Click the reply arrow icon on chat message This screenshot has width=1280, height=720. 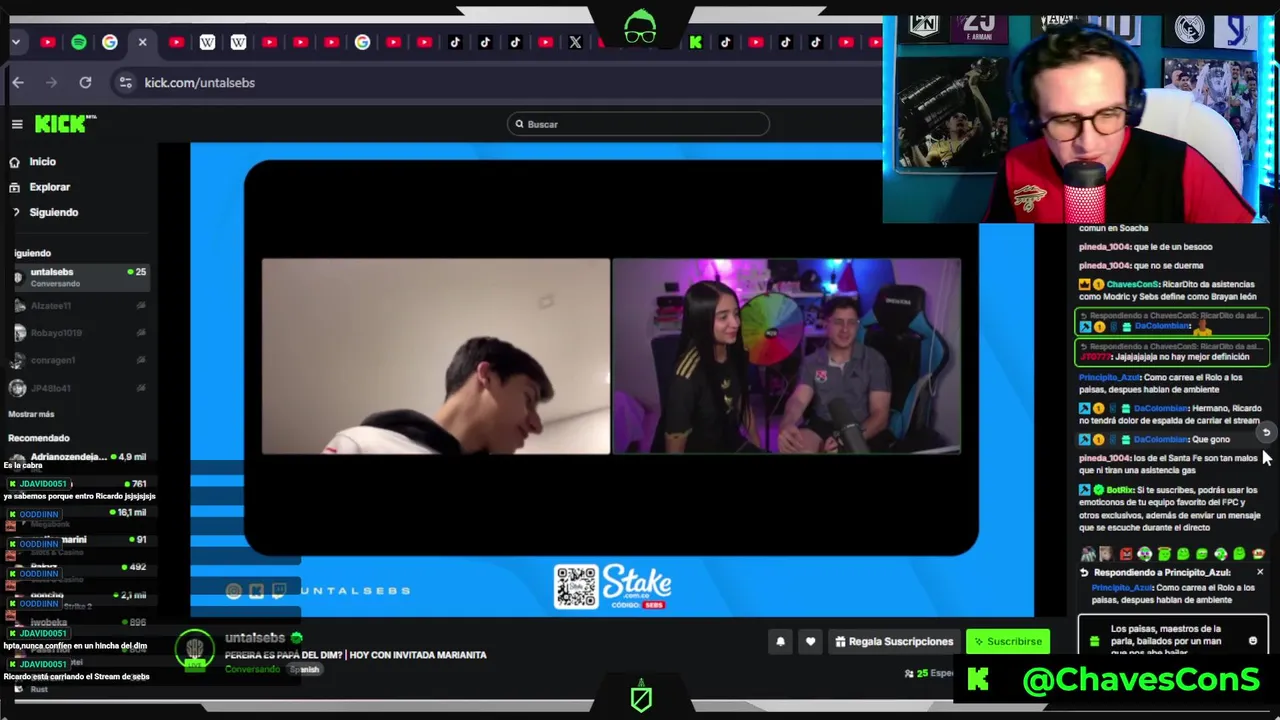point(1266,433)
